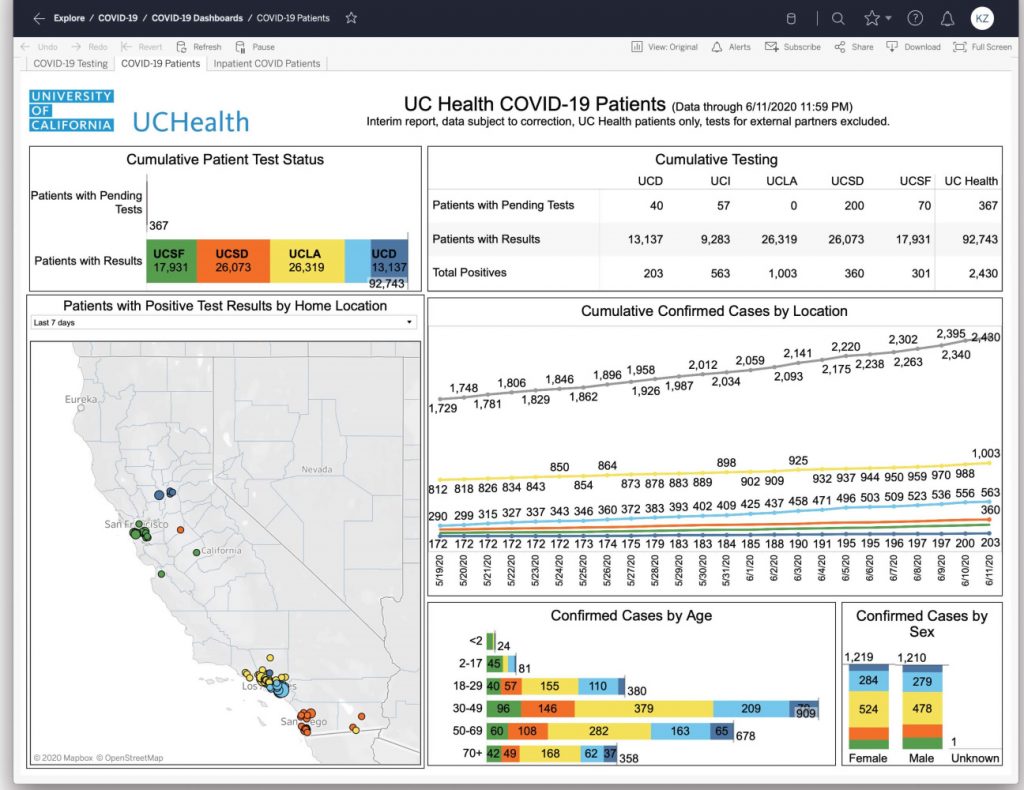
Task: Select the yellow UCLA 26,319 bar segment
Action: click(x=307, y=261)
